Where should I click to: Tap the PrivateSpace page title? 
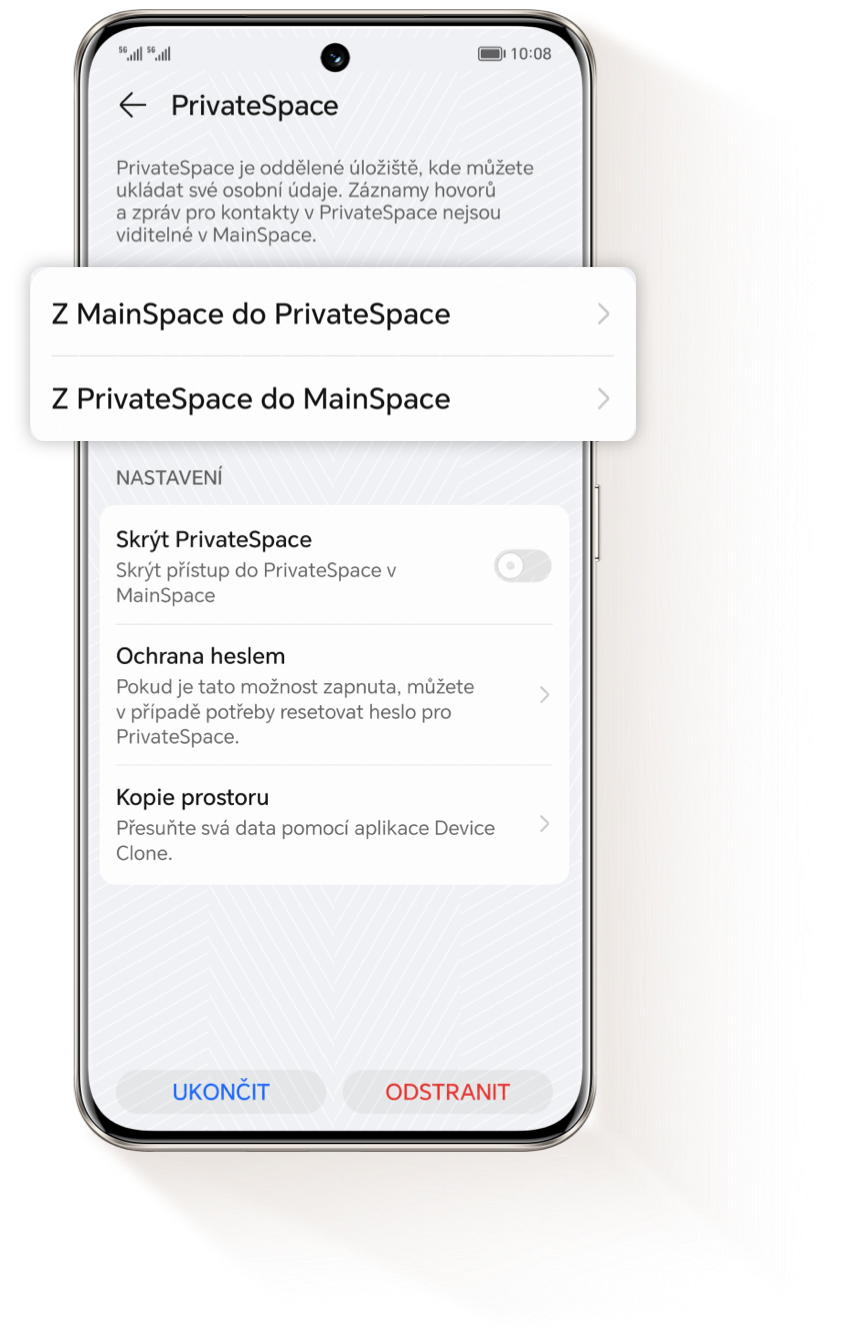255,106
